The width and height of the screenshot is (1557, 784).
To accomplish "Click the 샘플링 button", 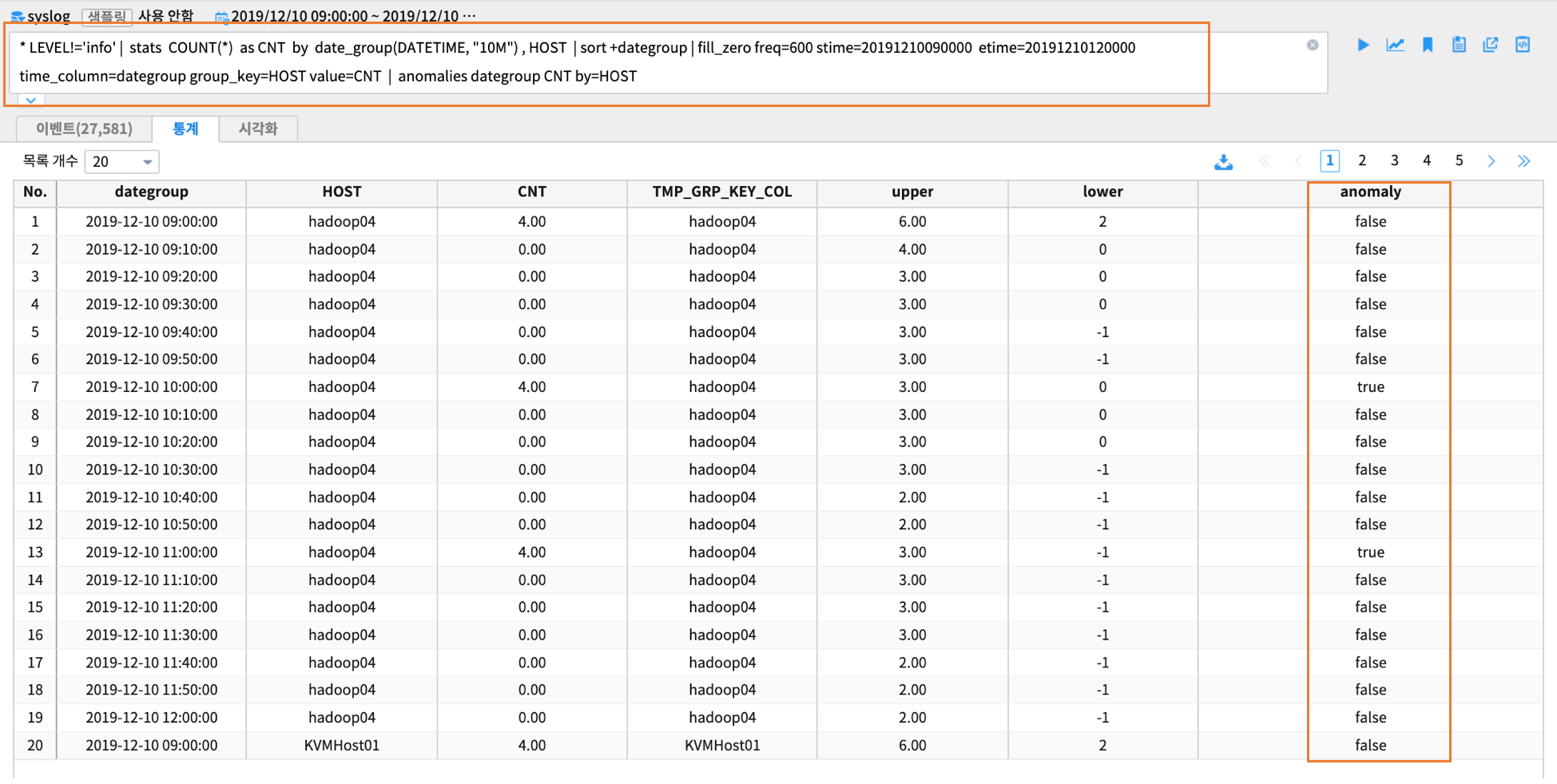I will click(x=106, y=16).
